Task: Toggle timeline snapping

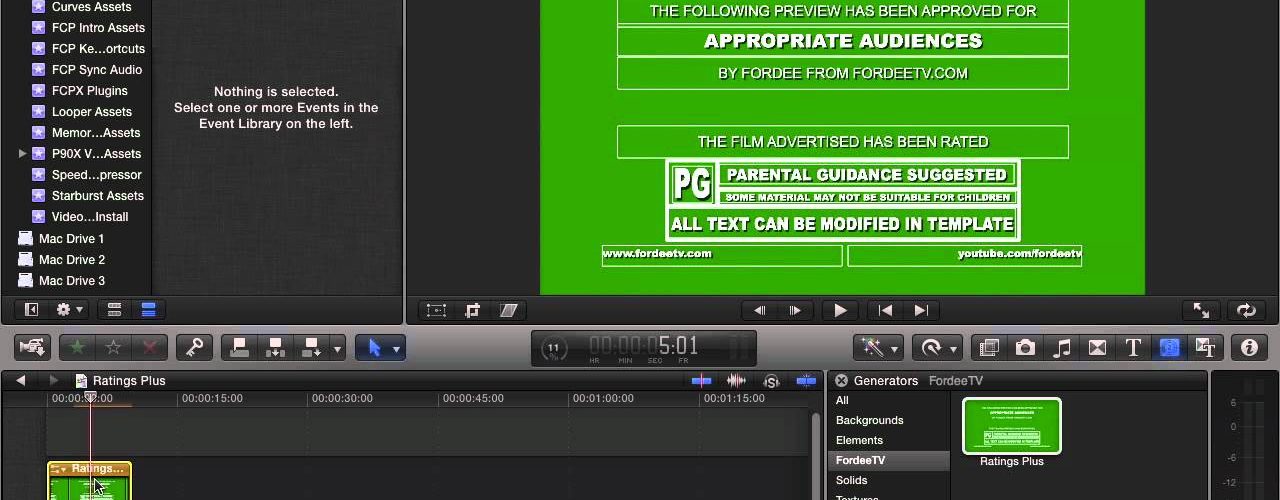Action: (806, 381)
